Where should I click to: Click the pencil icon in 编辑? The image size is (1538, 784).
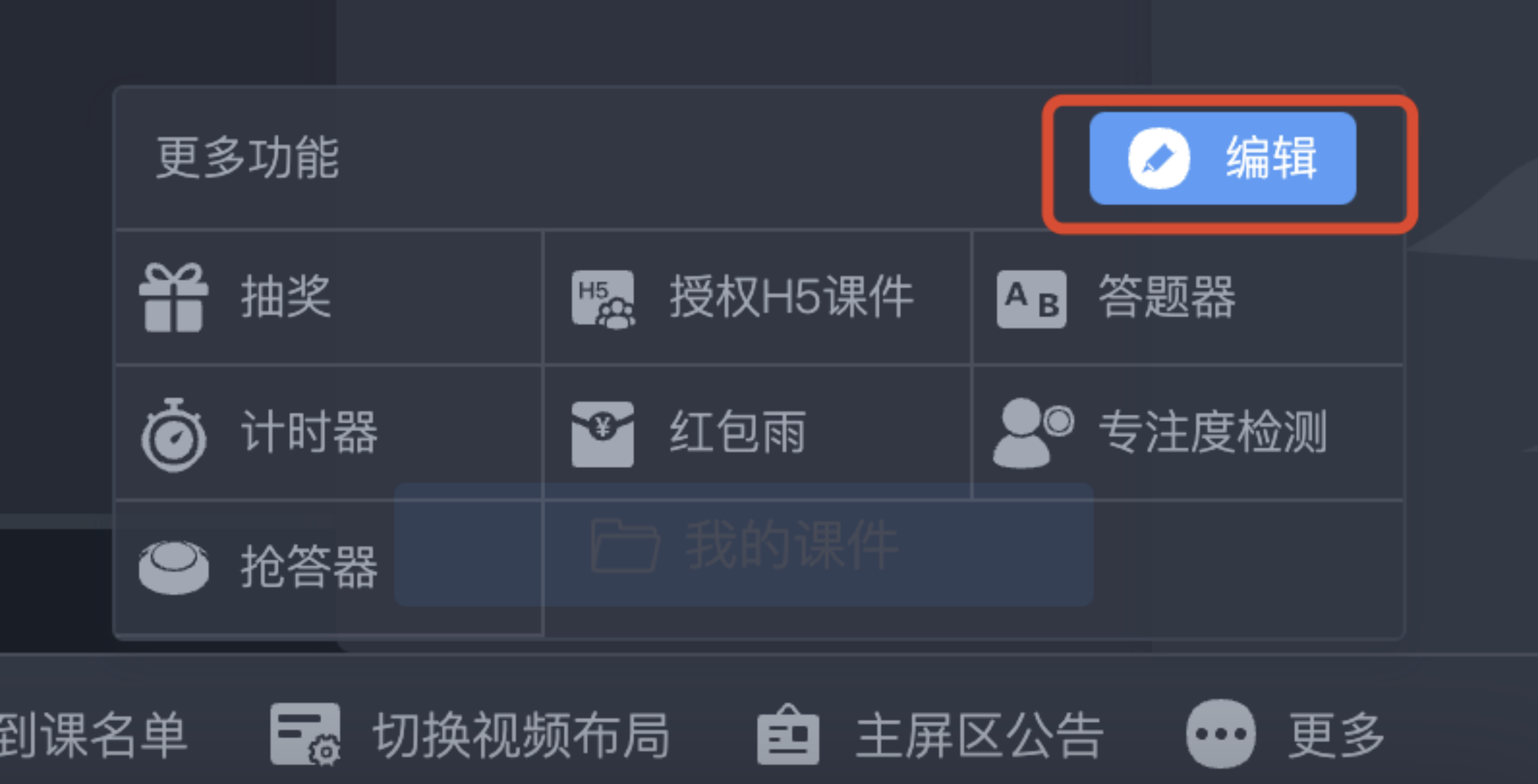[1159, 159]
